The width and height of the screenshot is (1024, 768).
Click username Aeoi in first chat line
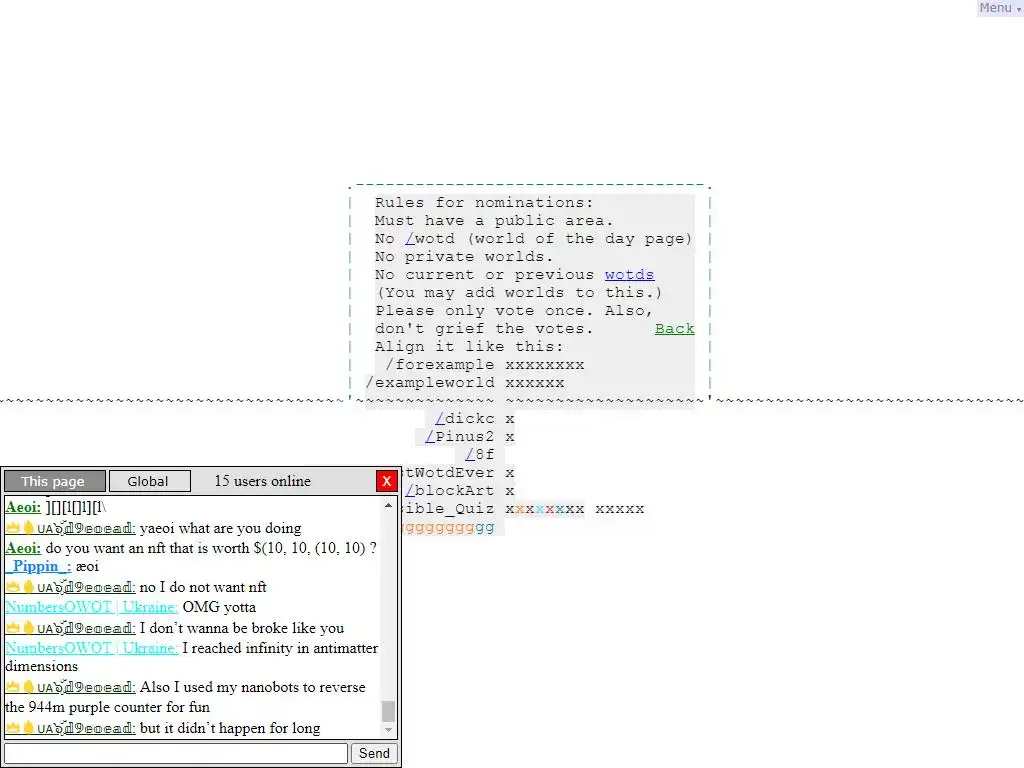[x=23, y=507]
